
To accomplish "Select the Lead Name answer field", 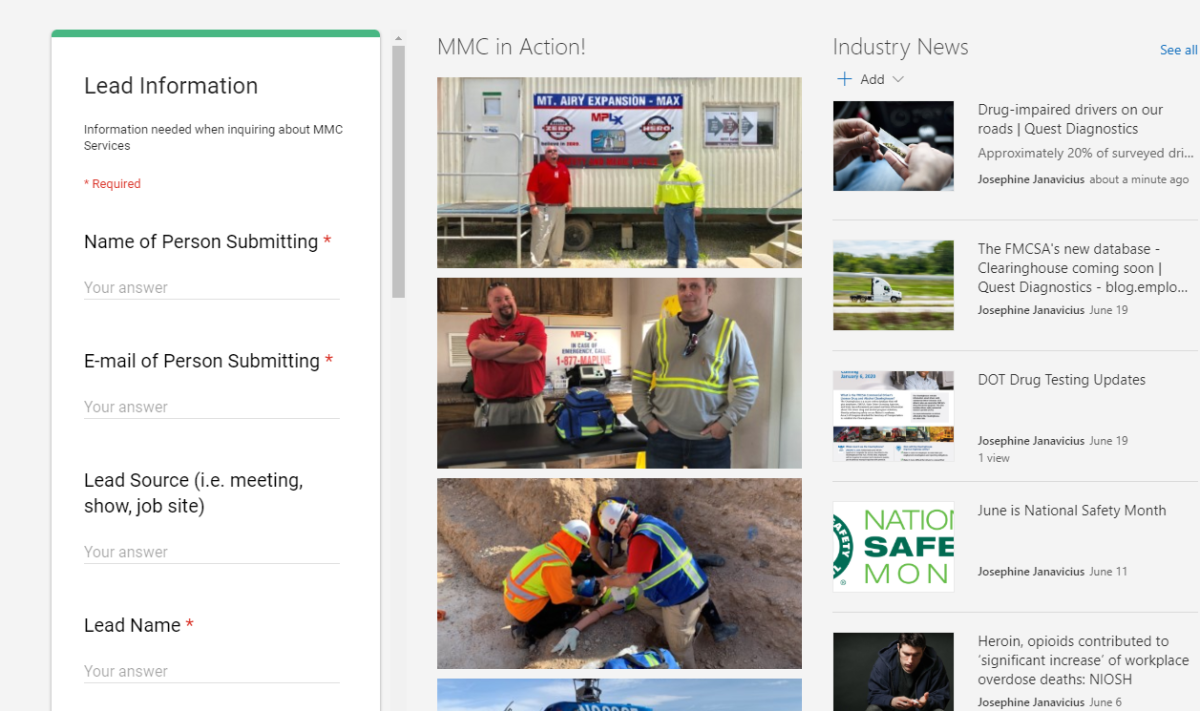I will click(x=212, y=671).
